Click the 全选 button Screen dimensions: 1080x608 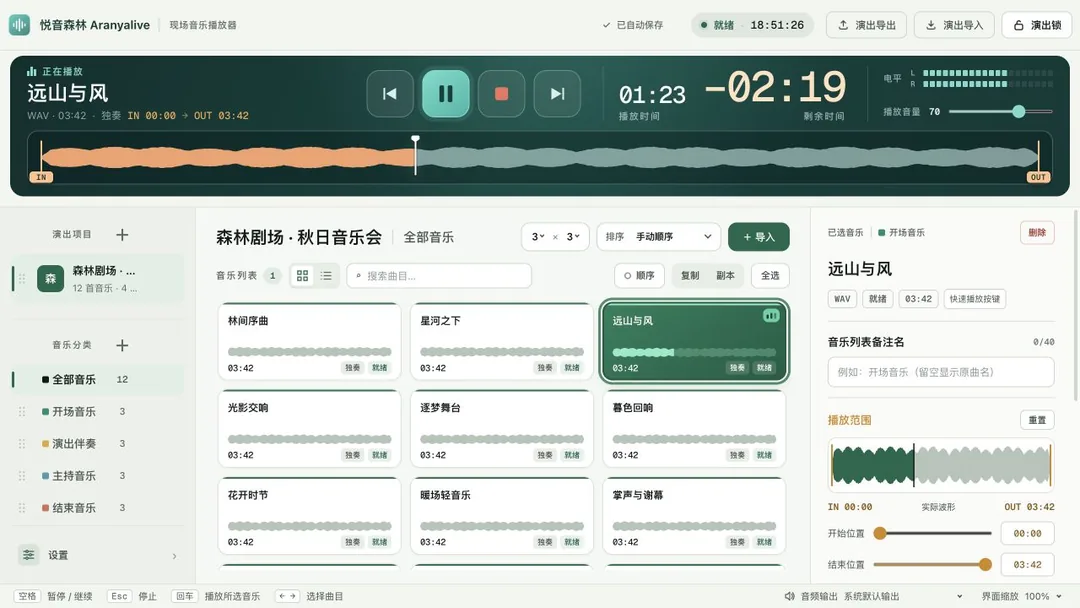click(x=770, y=275)
